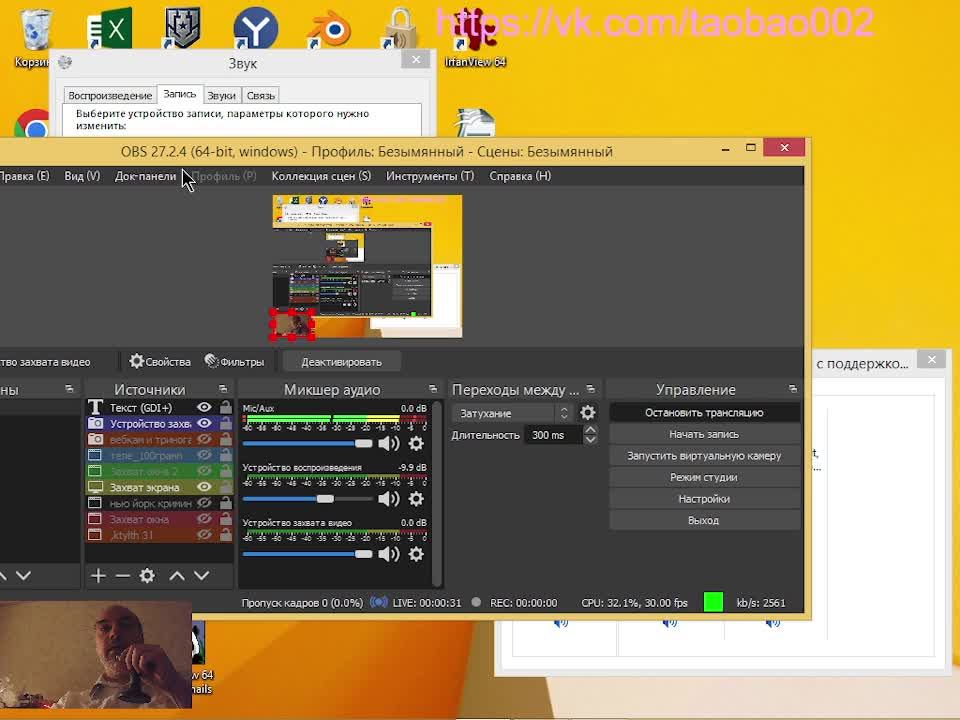960x720 pixels.
Task: Click Запустить виртуальную камеру button
Action: (704, 456)
